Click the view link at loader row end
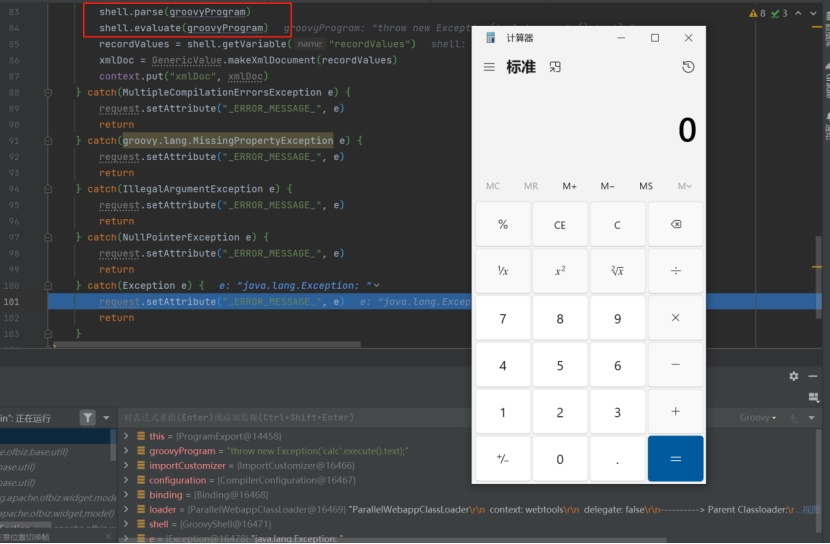830x544 pixels. (x=810, y=510)
